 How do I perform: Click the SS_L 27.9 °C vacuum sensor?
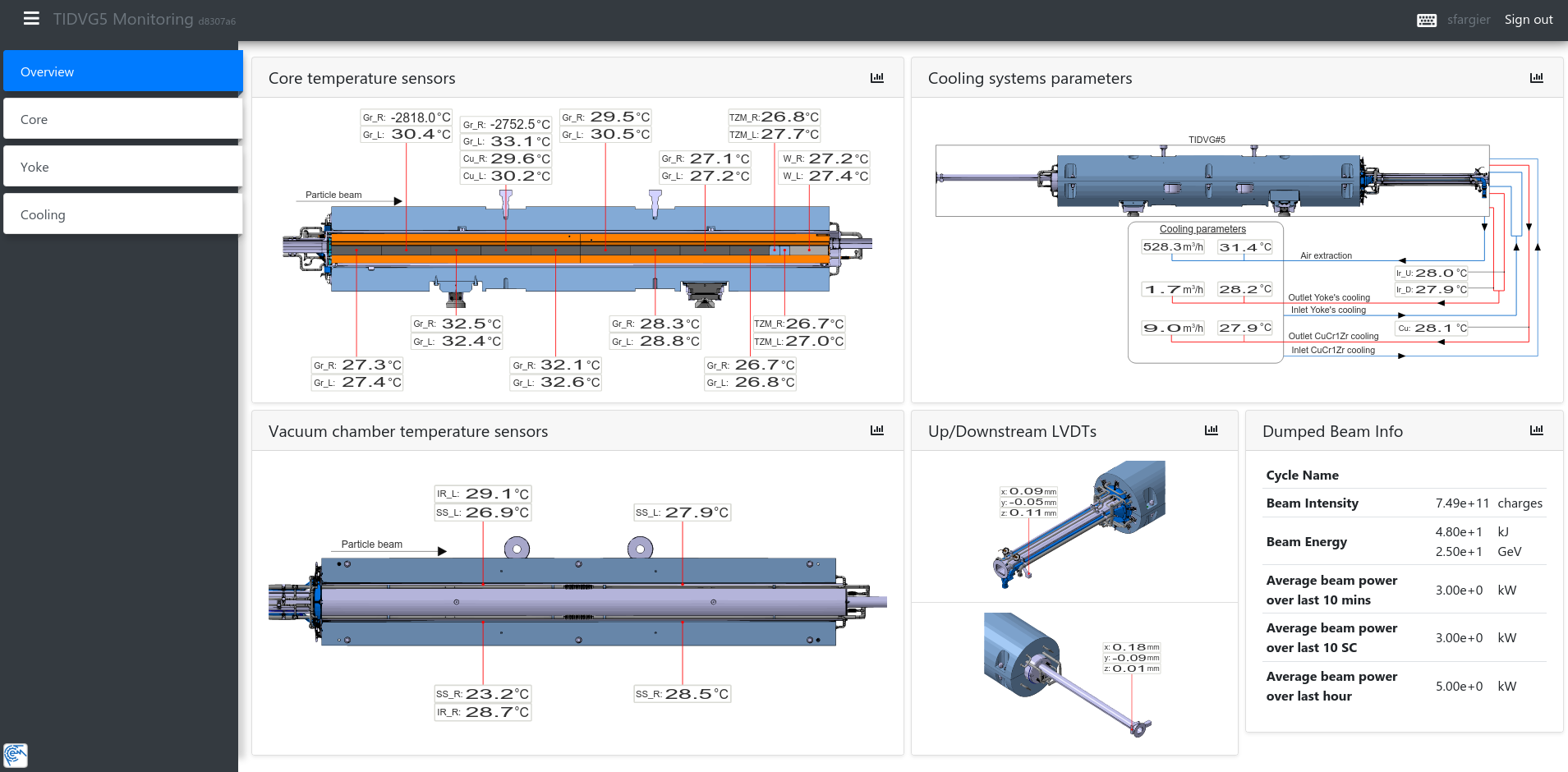tap(682, 512)
